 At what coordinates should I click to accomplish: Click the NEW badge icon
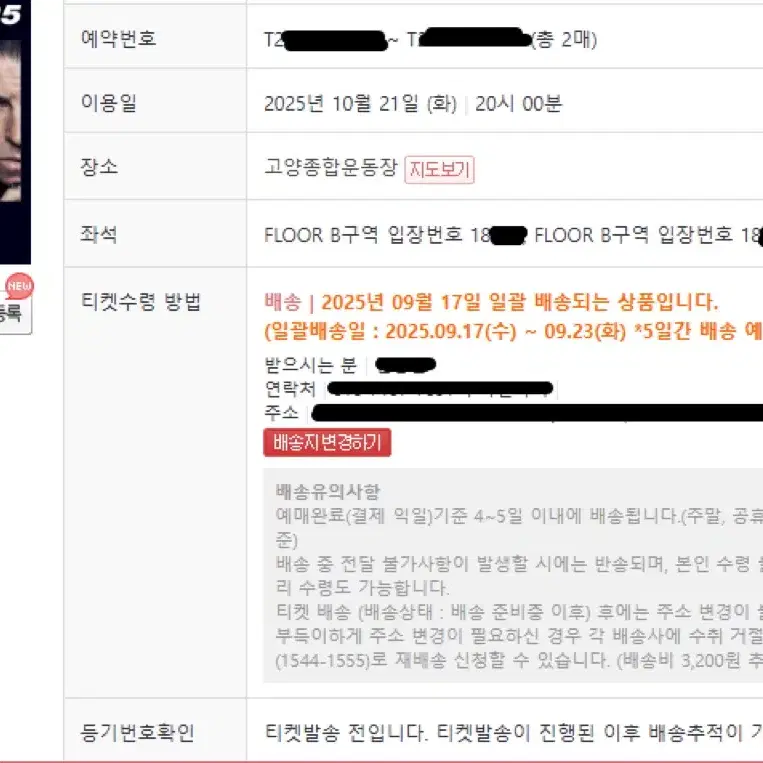pos(19,286)
